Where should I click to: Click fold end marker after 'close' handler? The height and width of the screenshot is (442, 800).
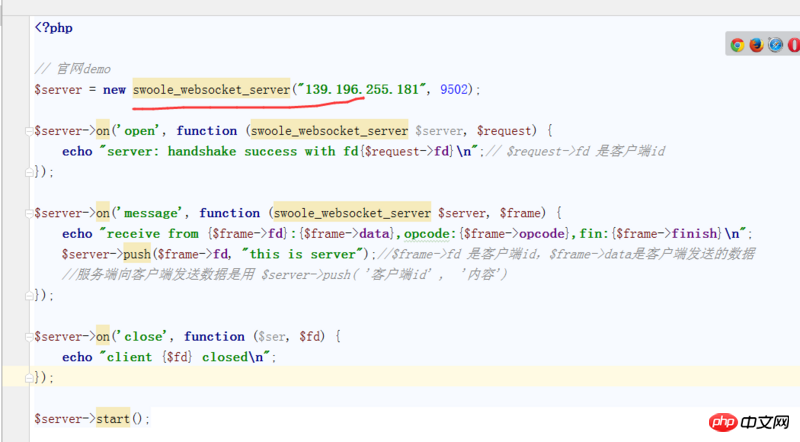click(x=29, y=378)
